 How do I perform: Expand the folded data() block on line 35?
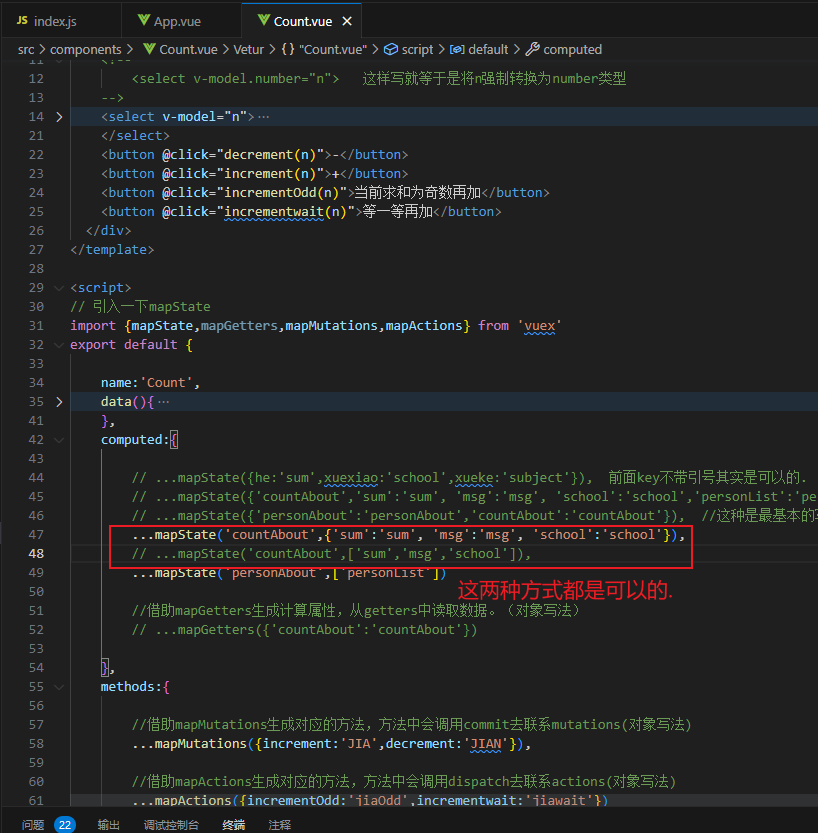[59, 402]
